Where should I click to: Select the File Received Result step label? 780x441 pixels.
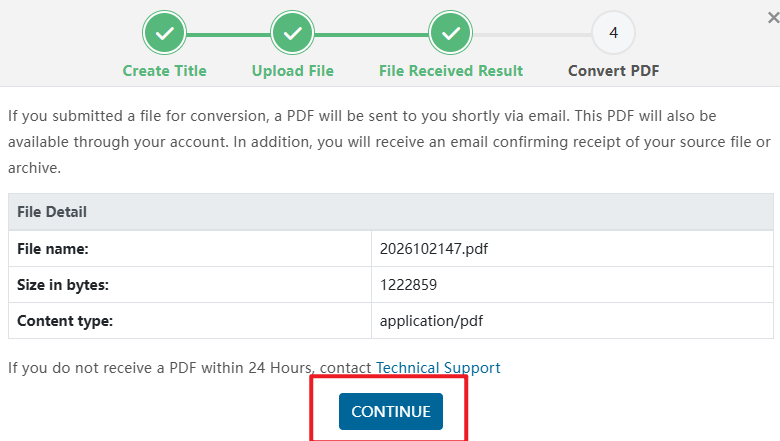(451, 71)
